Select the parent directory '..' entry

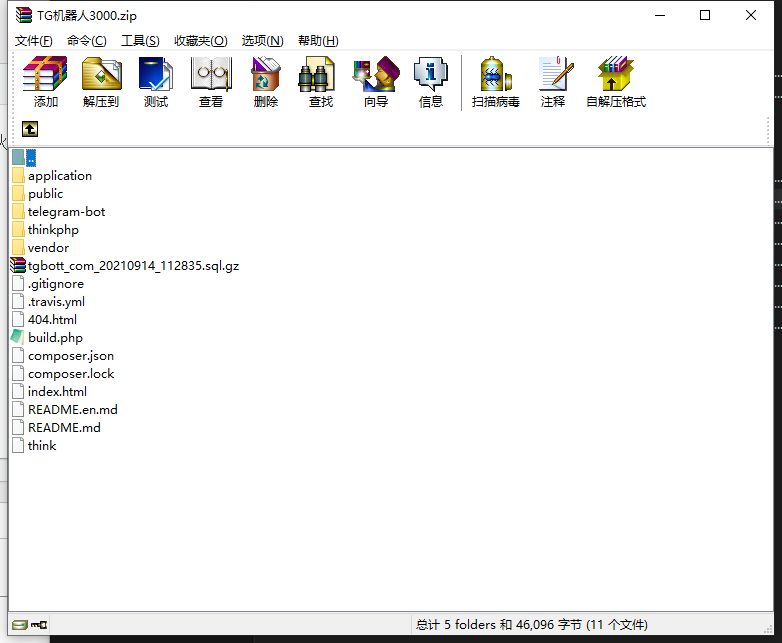[x=31, y=158]
